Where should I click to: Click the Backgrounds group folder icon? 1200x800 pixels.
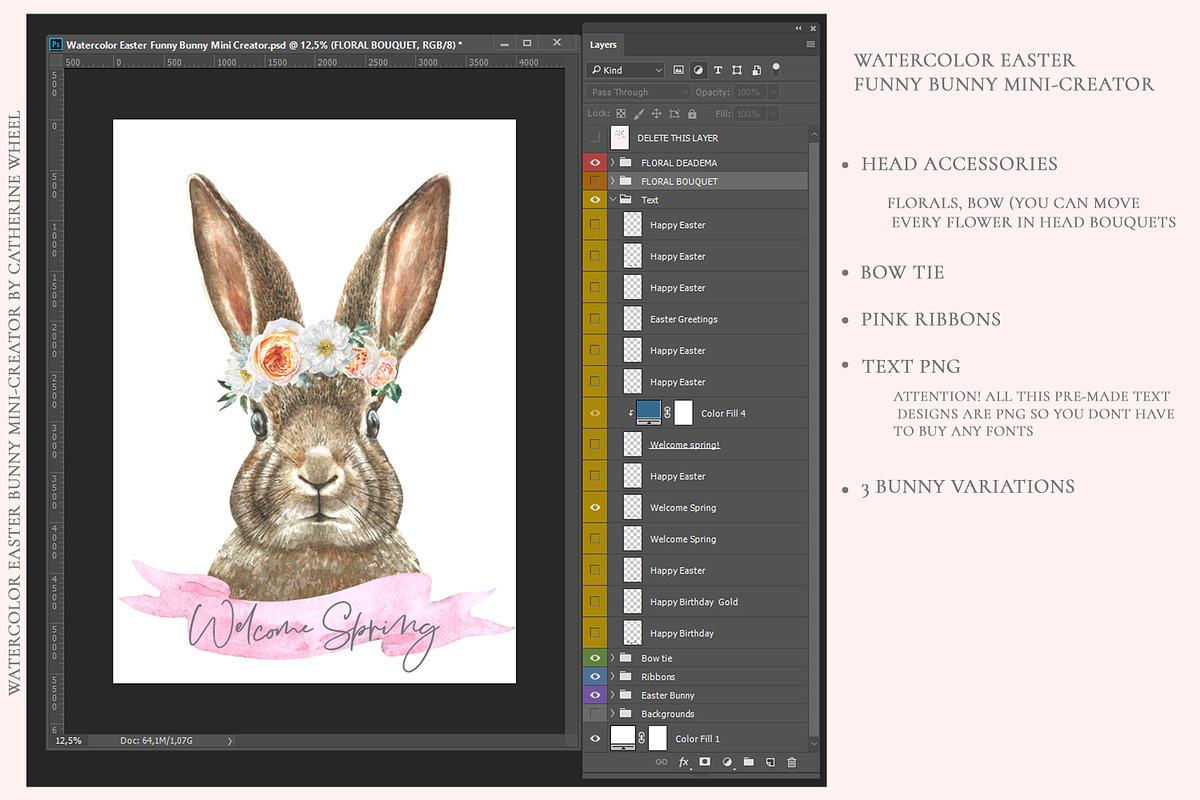tap(626, 713)
